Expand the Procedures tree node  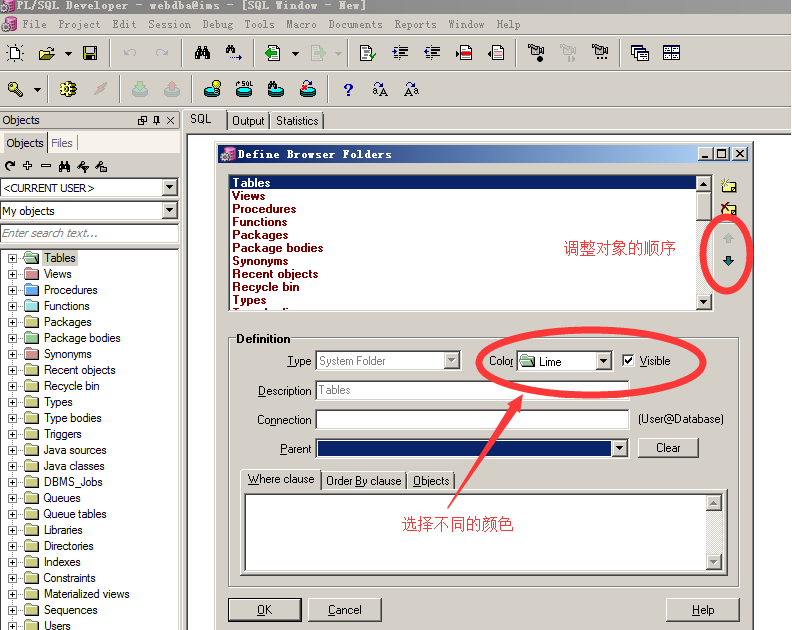click(x=12, y=290)
